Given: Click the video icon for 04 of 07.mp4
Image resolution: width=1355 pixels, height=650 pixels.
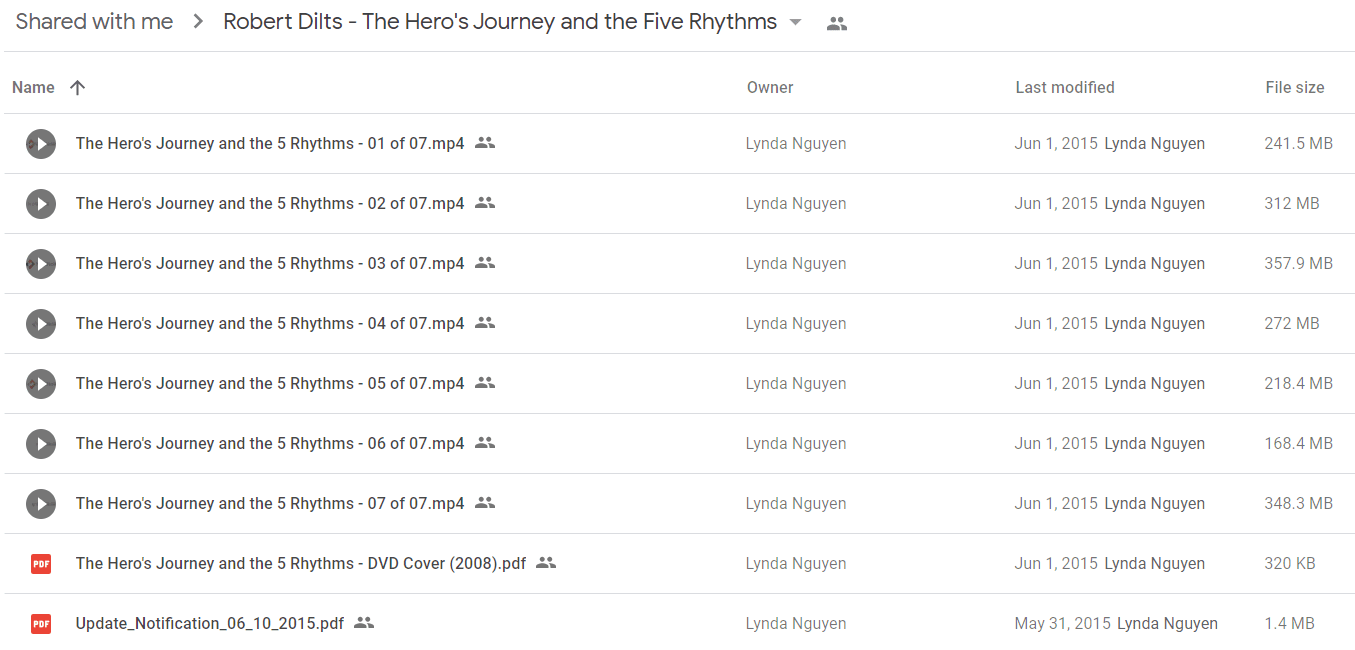Looking at the screenshot, I should click(41, 324).
